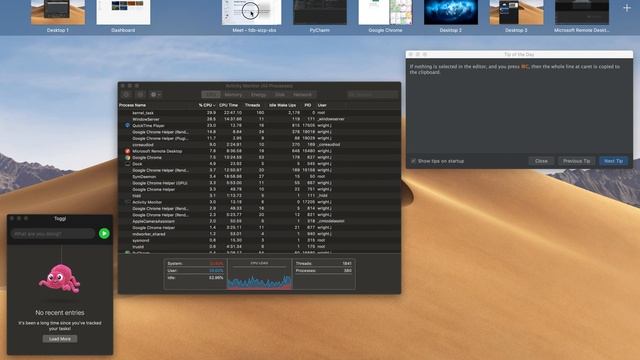Switch to the PyCharm space
Screen dimensions: 640x360
(320, 12)
